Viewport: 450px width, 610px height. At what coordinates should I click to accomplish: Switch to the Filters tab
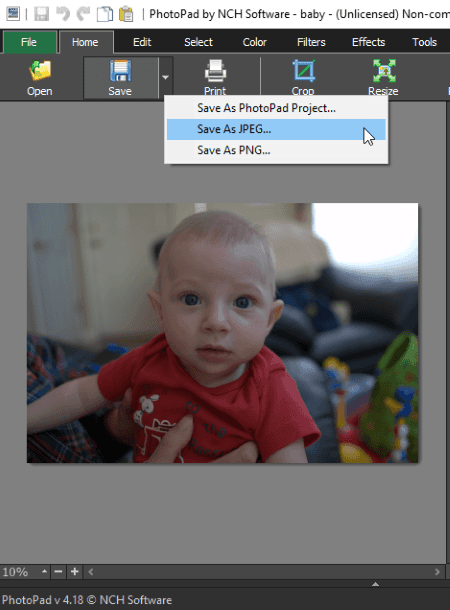coord(311,42)
